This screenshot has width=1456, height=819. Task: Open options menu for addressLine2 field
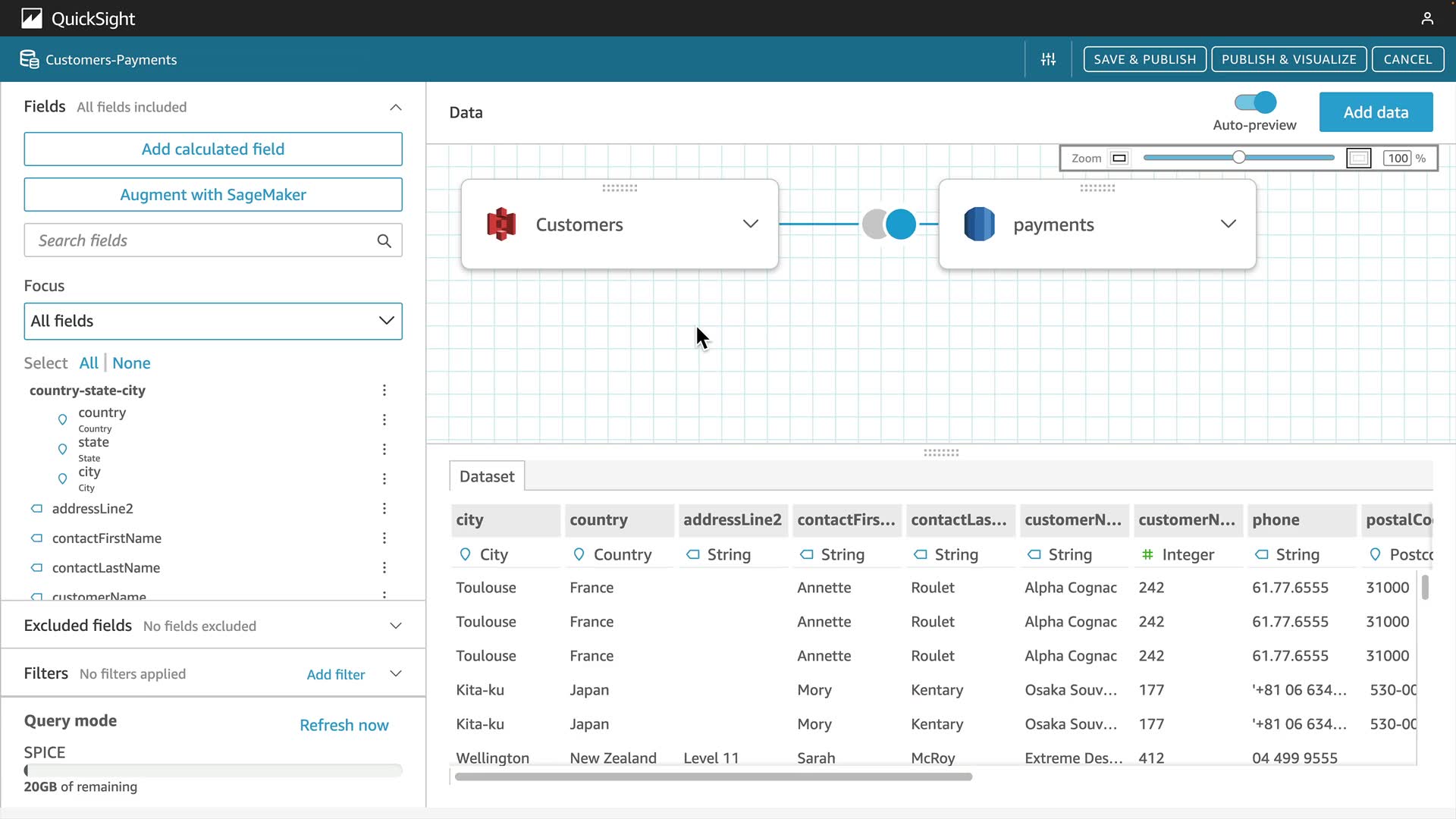click(x=384, y=509)
